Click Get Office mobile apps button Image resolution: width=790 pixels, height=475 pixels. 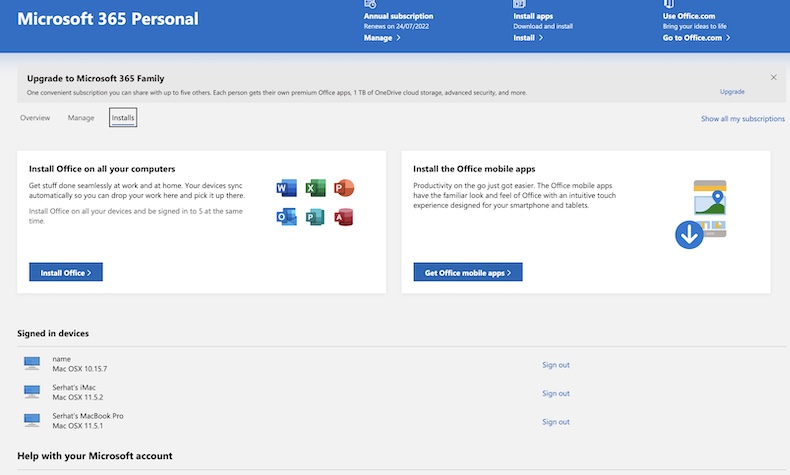468,272
